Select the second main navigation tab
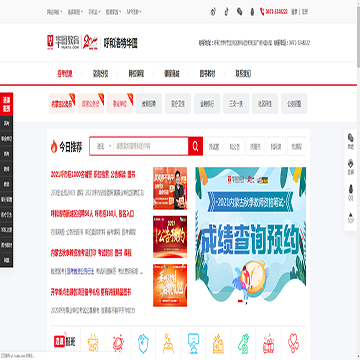This screenshot has width=360, height=360. (100, 74)
